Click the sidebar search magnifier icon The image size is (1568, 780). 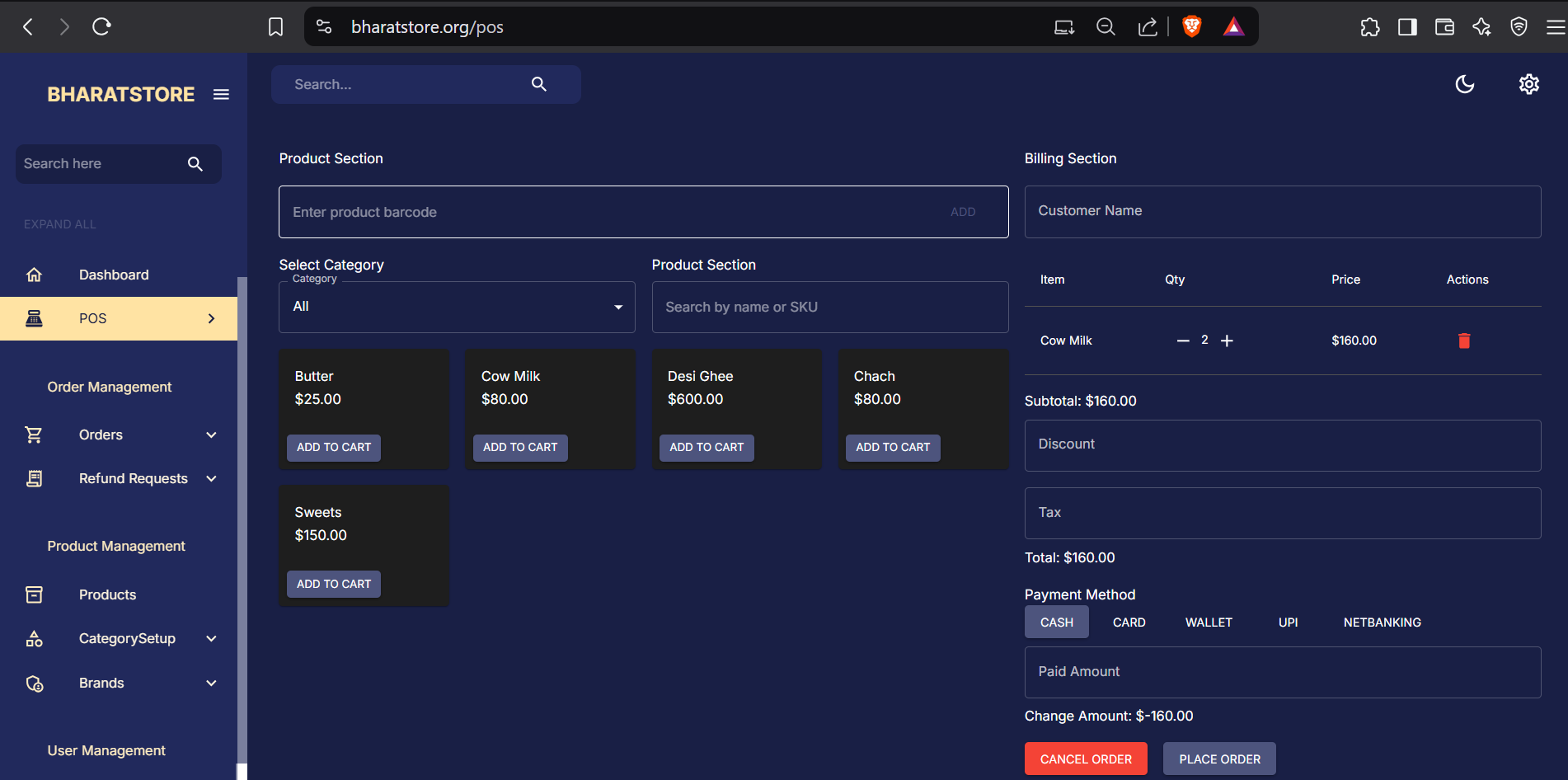(x=195, y=164)
